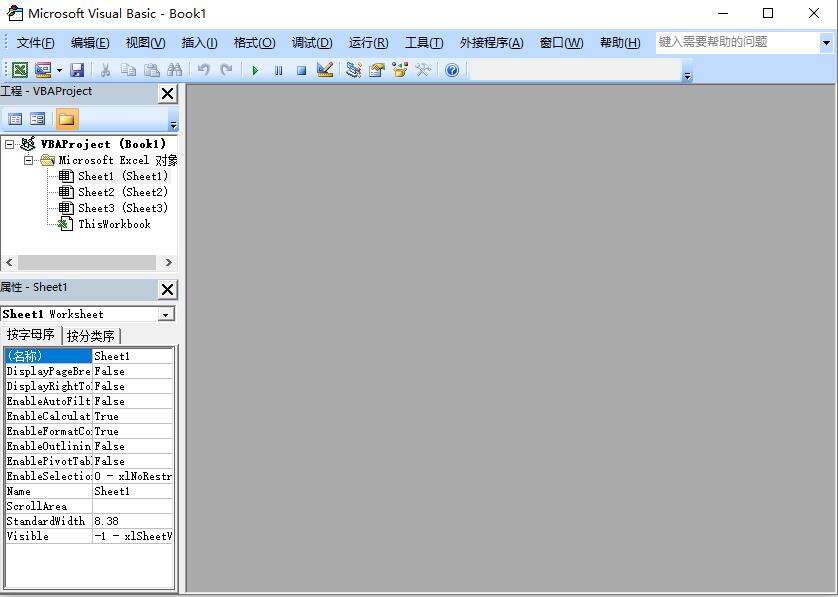
Task: Open 工具(T) menu
Action: click(x=424, y=43)
